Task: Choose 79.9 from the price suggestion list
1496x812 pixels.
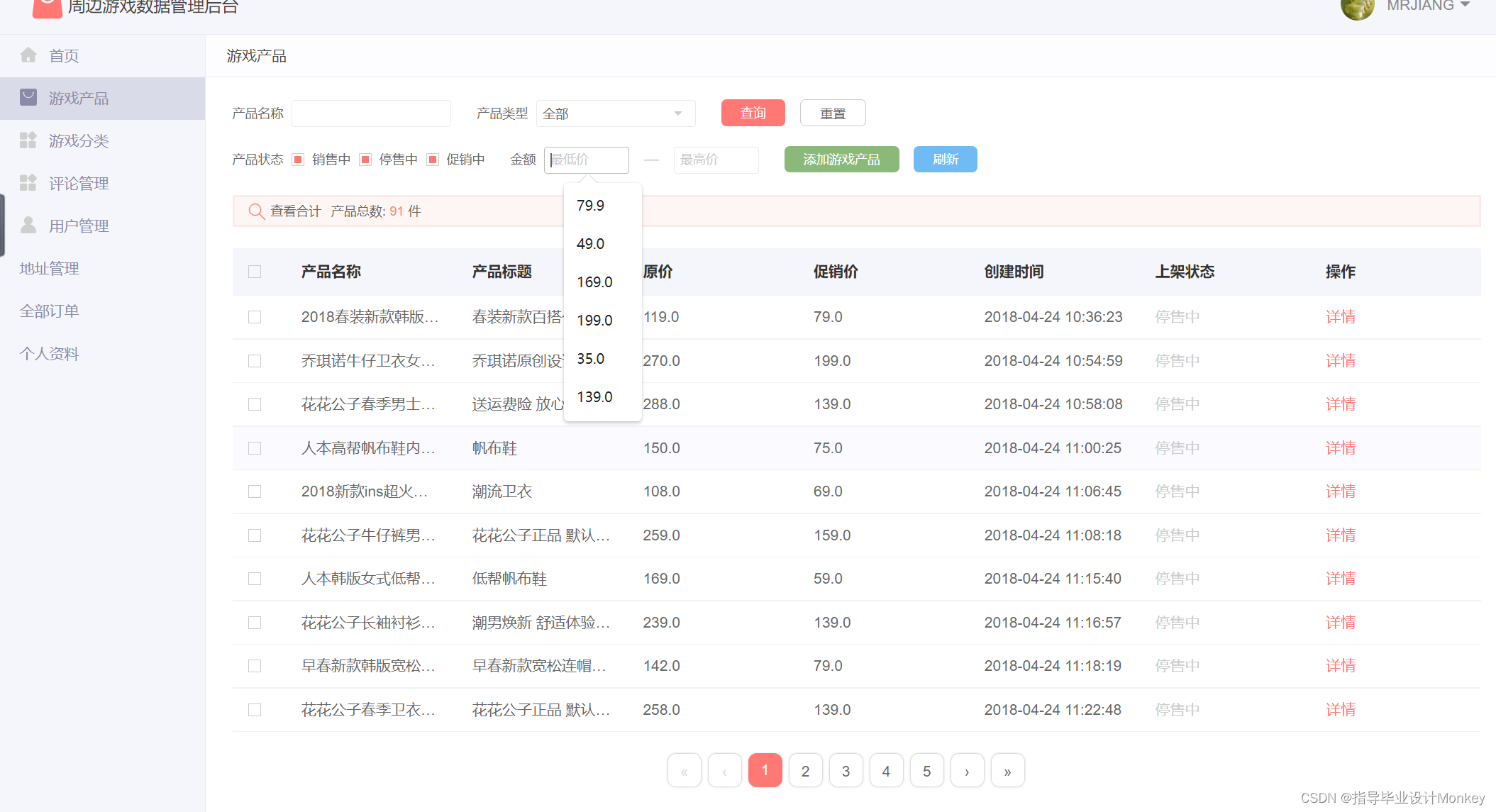Action: [603, 206]
